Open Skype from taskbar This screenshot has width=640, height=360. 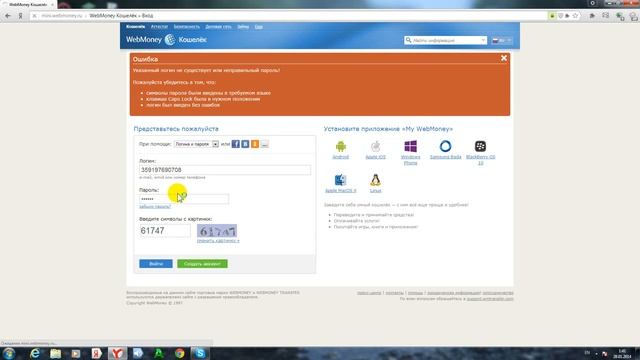pos(200,353)
